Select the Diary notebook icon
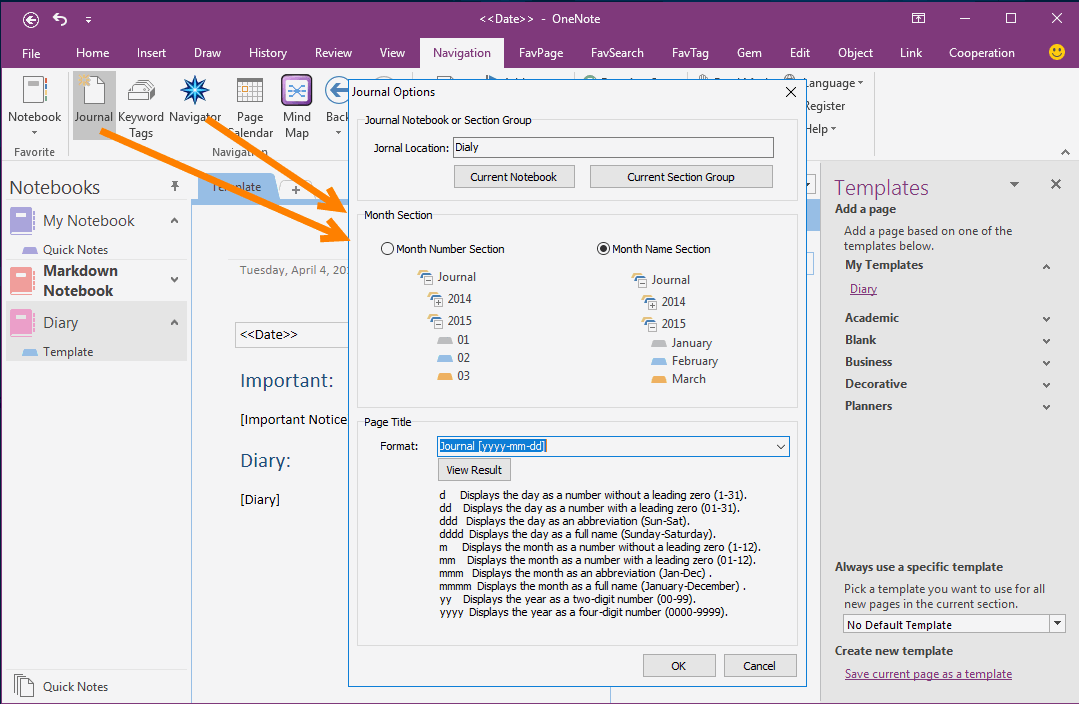Image resolution: width=1079 pixels, height=704 pixels. (22, 323)
